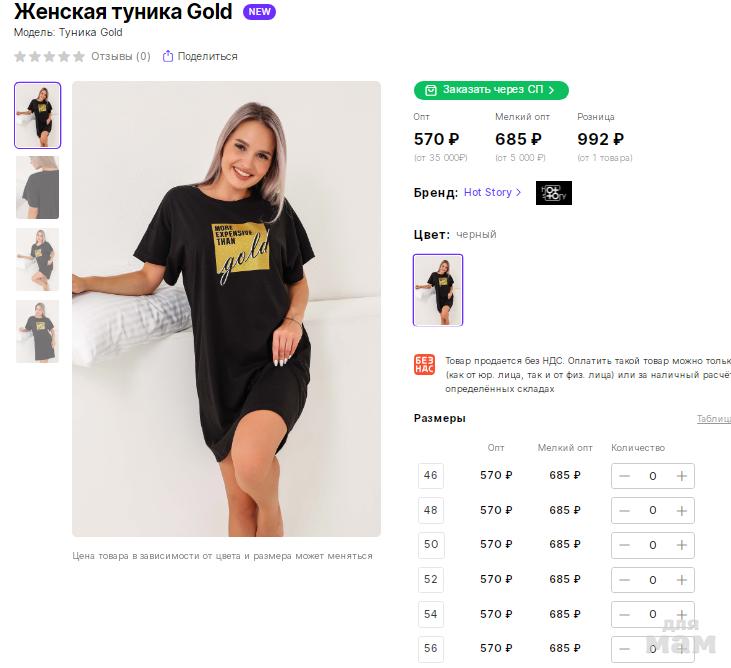
Task: View the third product thumbnail
Action: click(x=38, y=259)
